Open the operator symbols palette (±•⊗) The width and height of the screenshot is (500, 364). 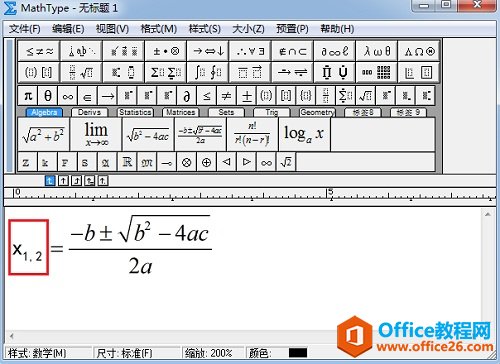(166, 51)
